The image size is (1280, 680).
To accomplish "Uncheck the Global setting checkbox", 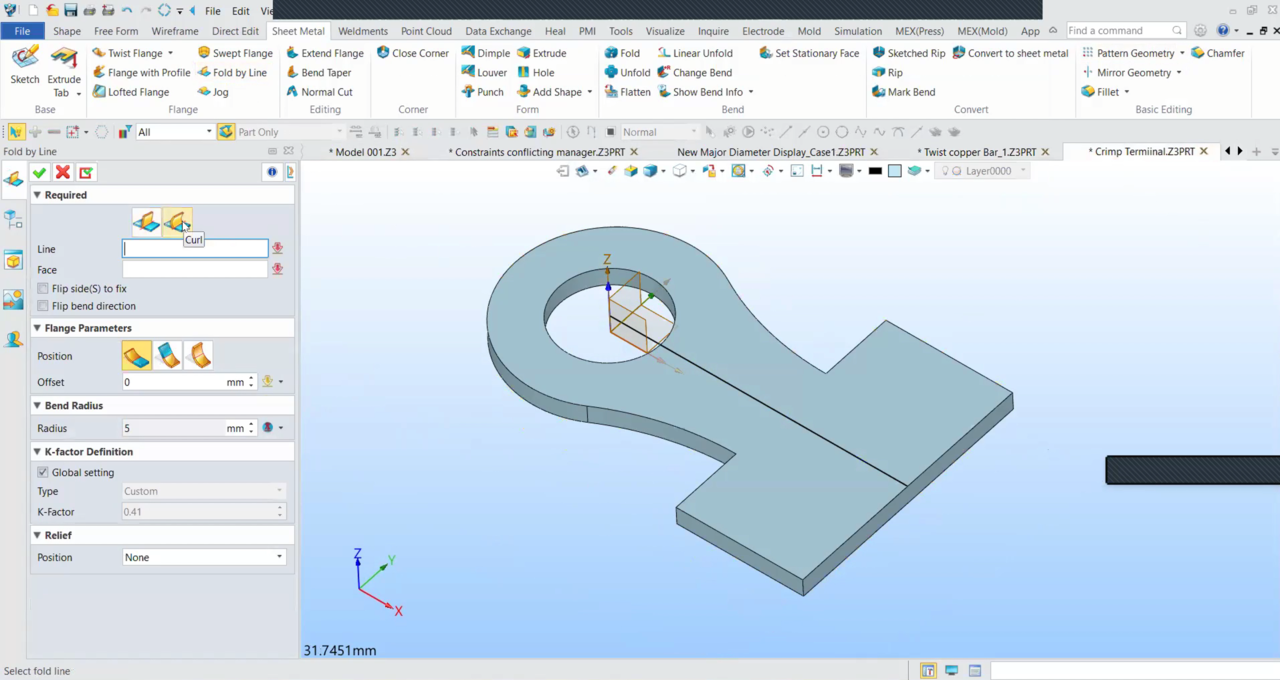I will coord(43,473).
